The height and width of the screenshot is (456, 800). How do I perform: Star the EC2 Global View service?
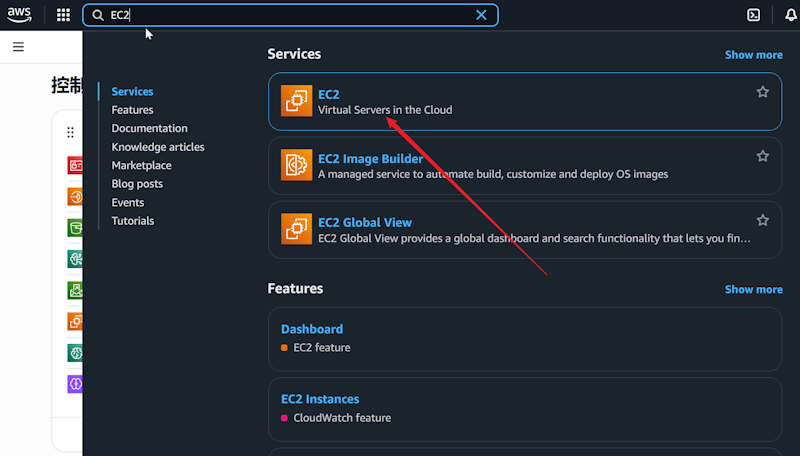pos(762,220)
